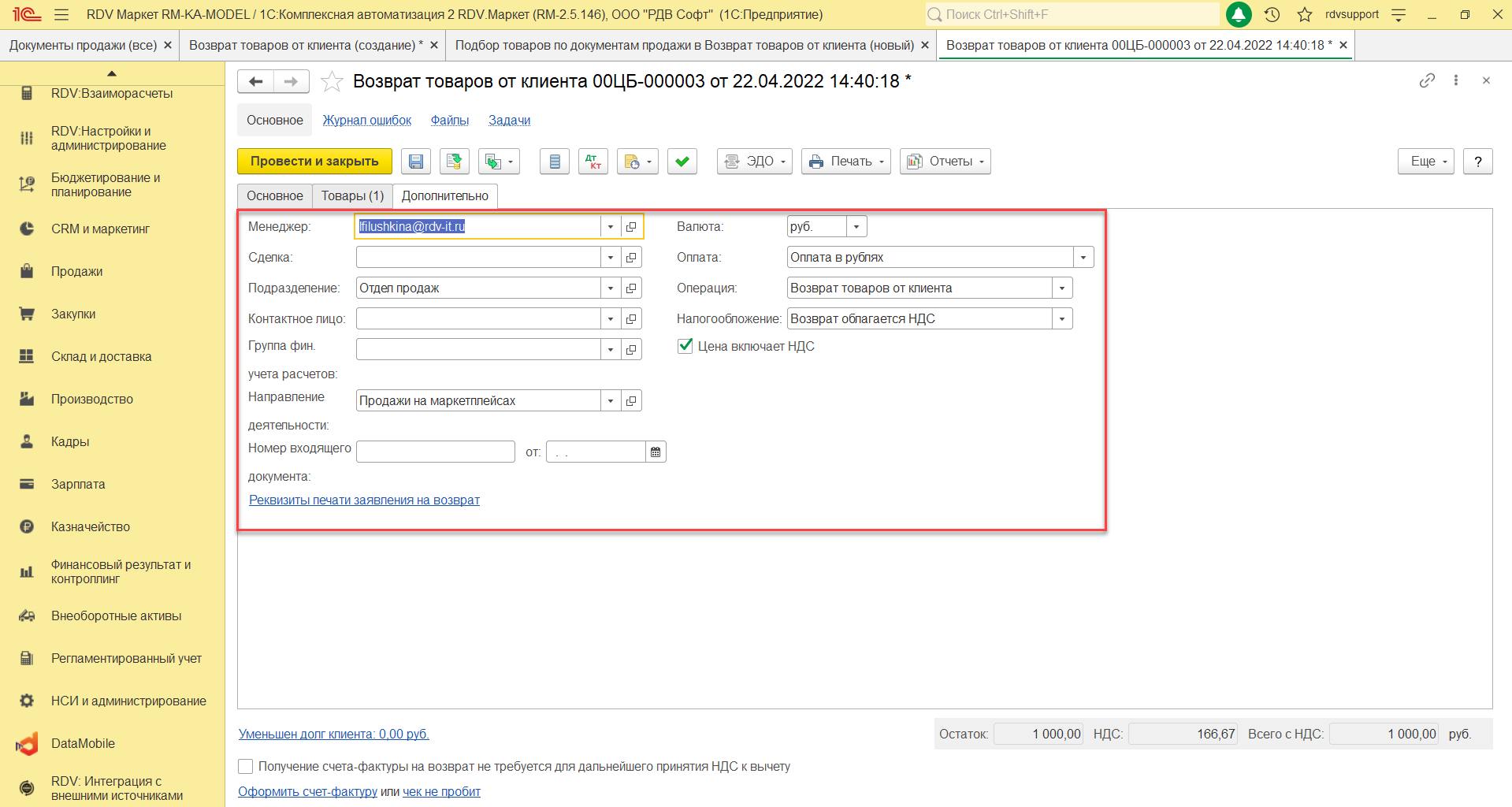
Task: Expand the Подразделение dropdown arrow
Action: tap(611, 288)
